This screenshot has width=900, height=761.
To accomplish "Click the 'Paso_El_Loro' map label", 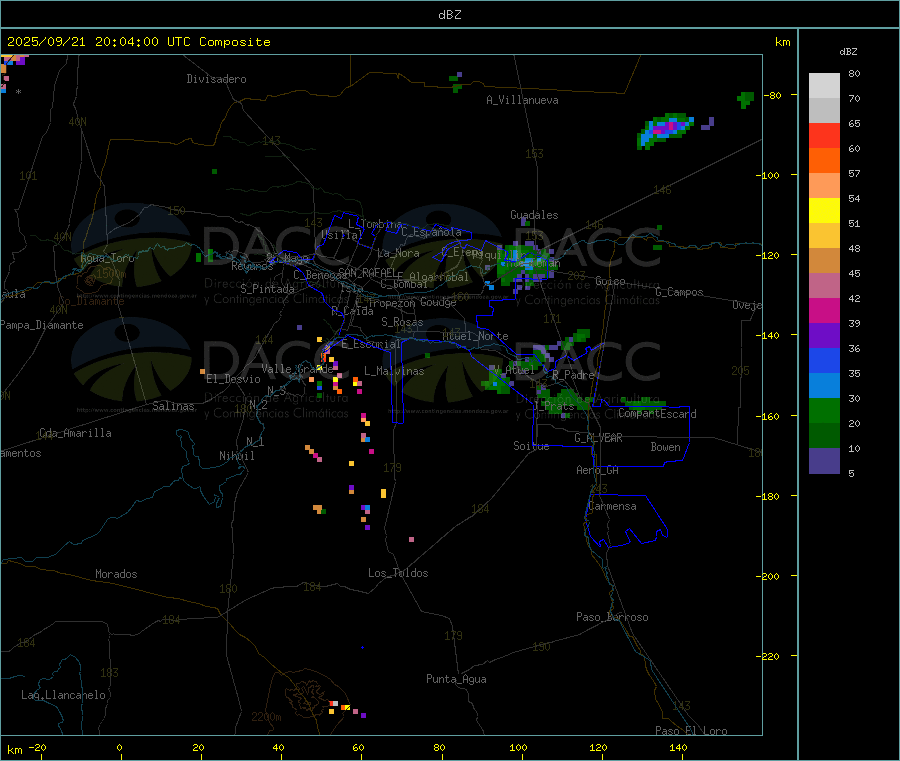I will click(692, 731).
